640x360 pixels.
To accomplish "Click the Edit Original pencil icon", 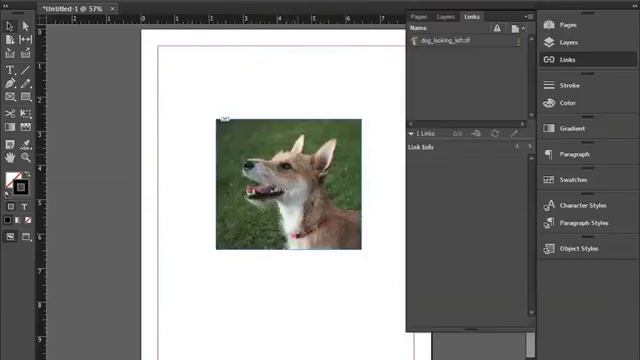I will 514,133.
